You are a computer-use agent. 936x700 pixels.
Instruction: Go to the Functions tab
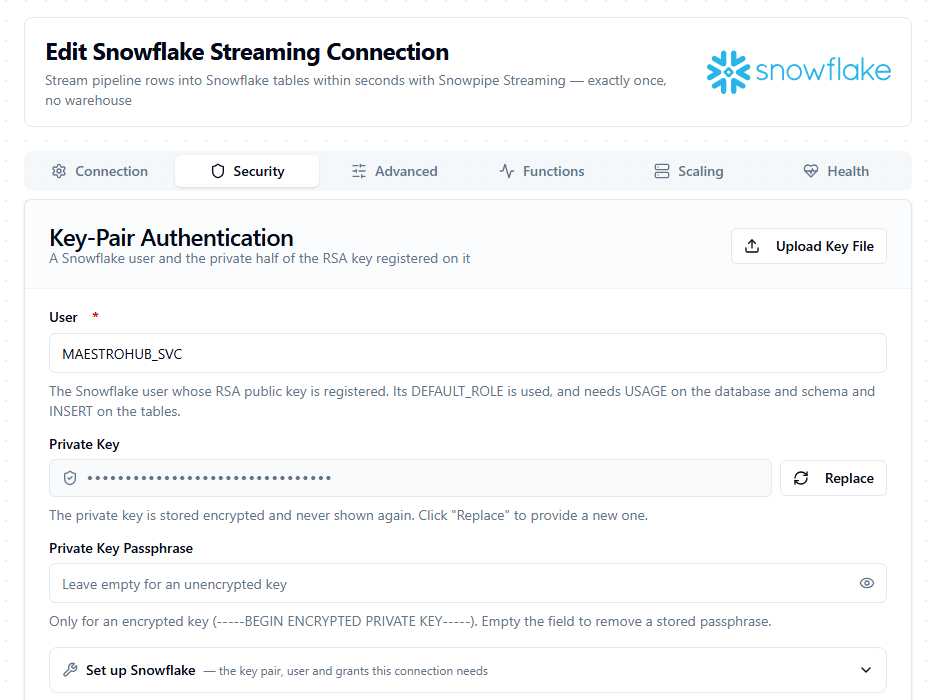(542, 171)
